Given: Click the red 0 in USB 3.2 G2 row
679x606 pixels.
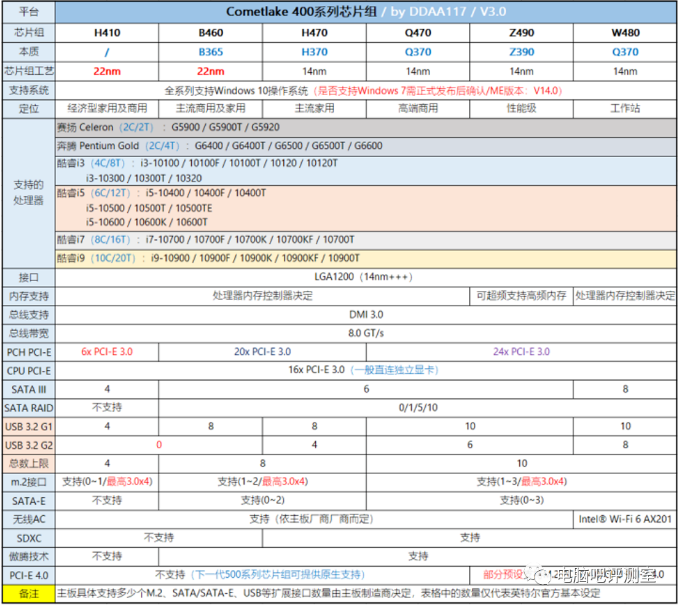Looking at the screenshot, I should (x=159, y=445).
